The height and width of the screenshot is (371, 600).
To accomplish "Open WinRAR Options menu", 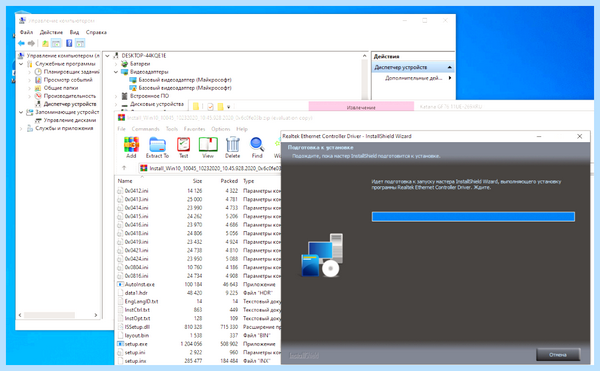I will [220, 129].
